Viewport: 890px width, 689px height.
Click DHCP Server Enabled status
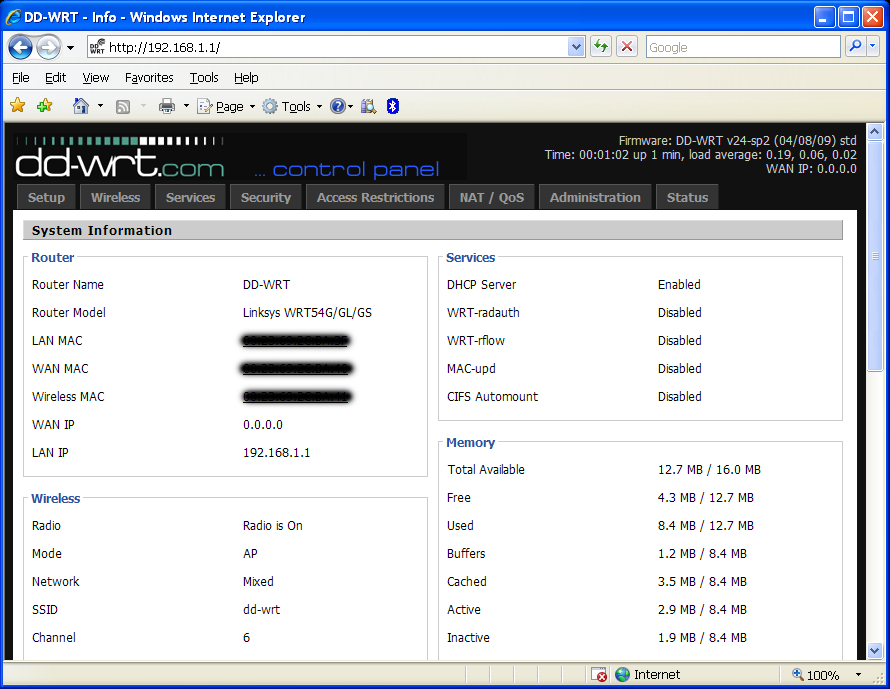(679, 285)
